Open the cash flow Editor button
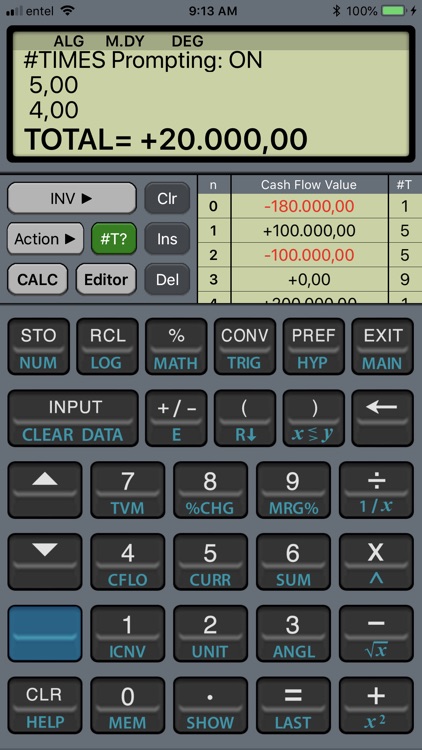This screenshot has height=750, width=422. [106, 279]
